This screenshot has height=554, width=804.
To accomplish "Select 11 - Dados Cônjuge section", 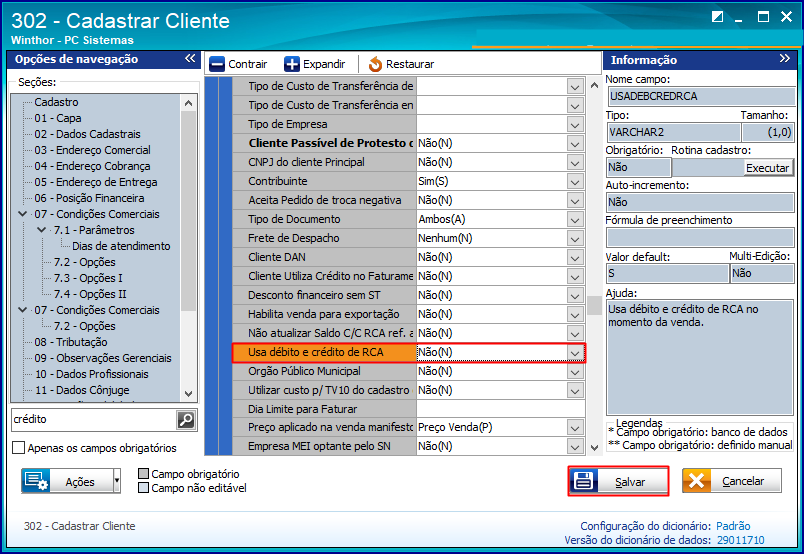I will [82, 390].
